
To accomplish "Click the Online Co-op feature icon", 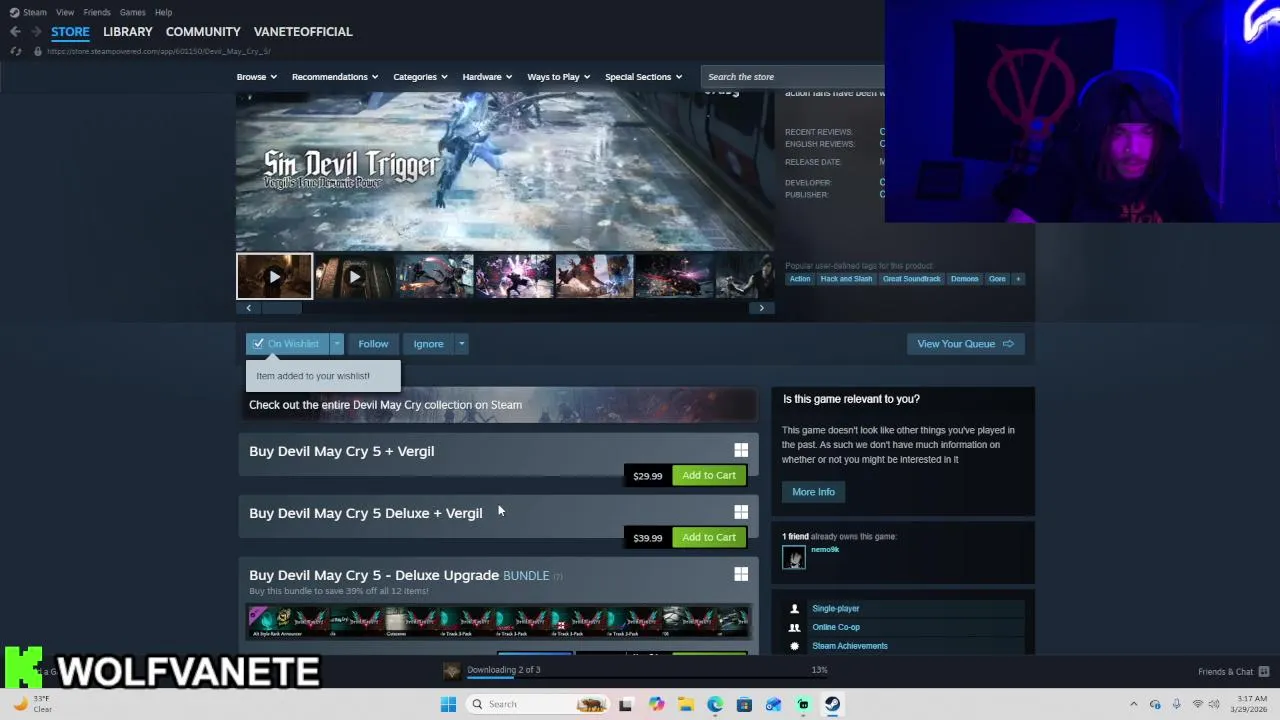I will click(x=794, y=627).
